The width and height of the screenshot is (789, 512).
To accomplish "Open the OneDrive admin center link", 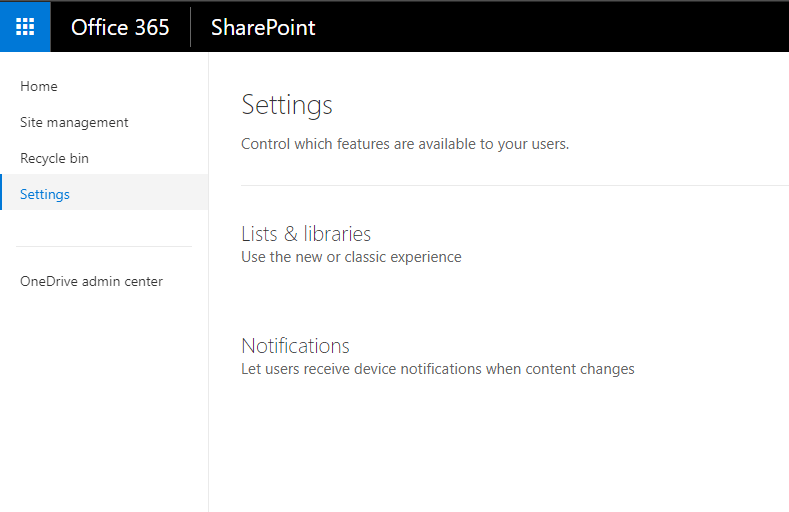I will pos(92,281).
